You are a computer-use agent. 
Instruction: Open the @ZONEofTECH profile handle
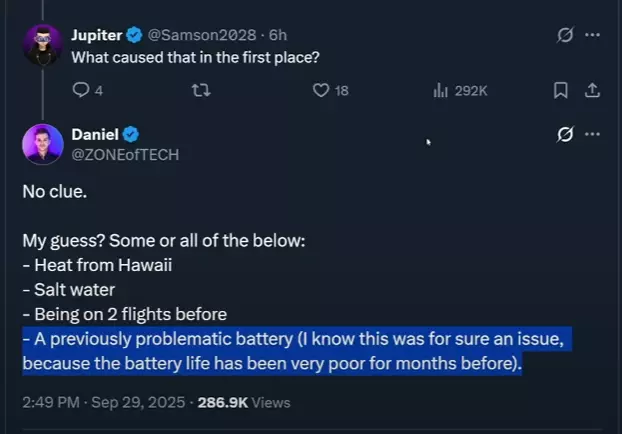point(125,153)
